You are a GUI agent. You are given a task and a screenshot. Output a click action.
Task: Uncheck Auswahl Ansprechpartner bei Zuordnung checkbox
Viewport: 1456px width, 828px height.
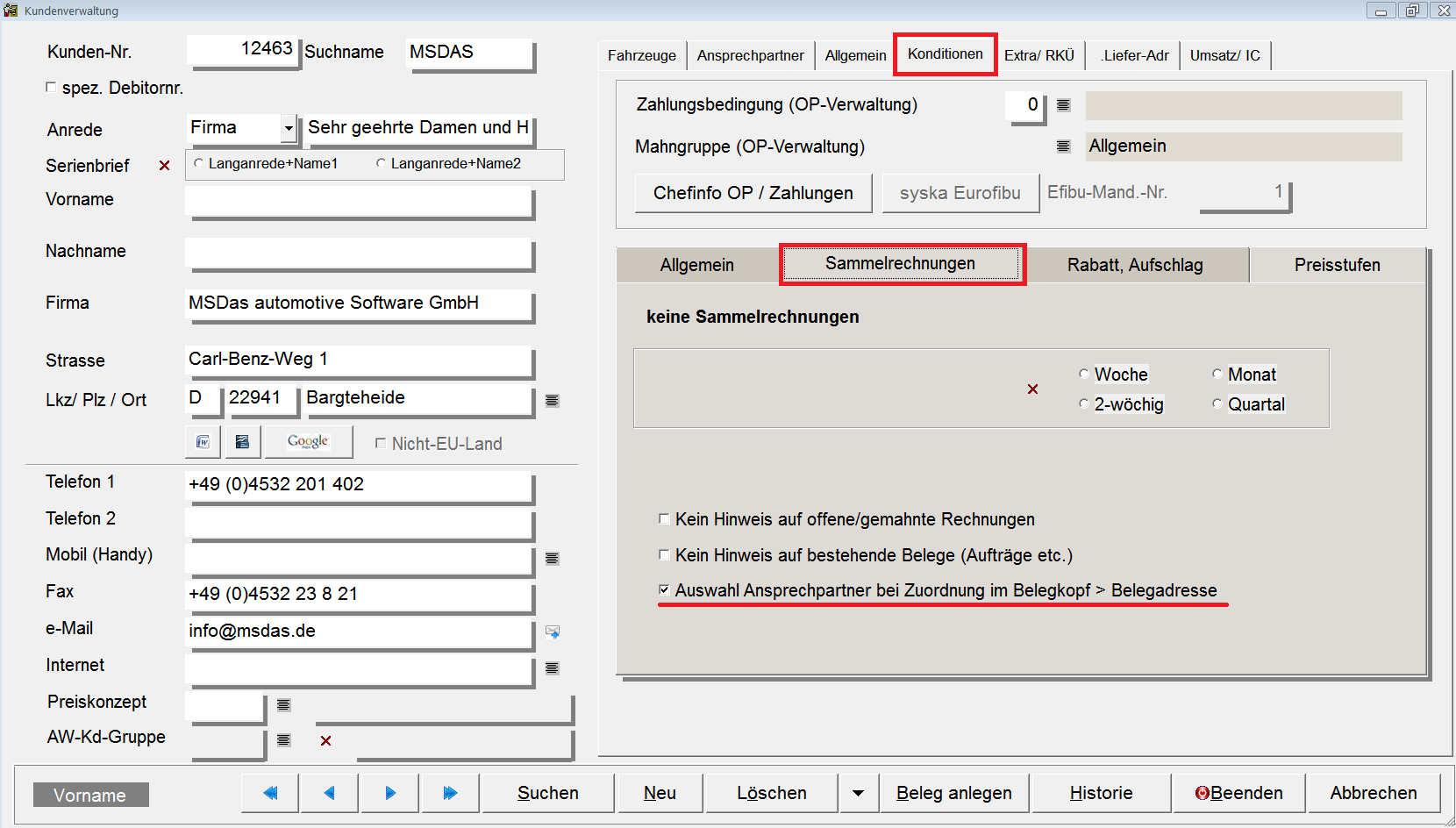(x=664, y=589)
